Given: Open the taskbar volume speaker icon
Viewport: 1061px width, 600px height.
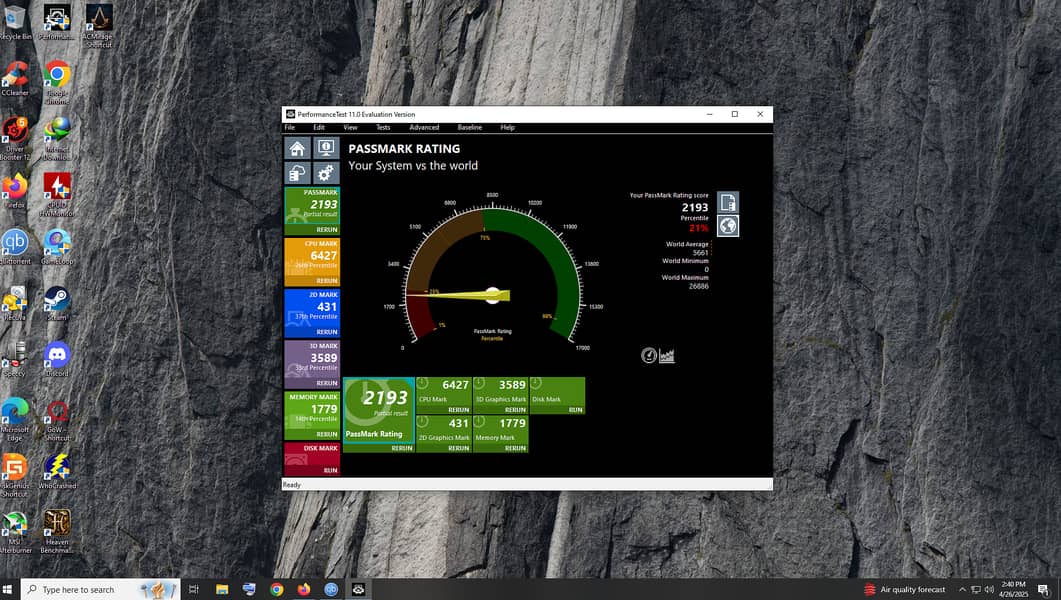Looking at the screenshot, I should [989, 589].
